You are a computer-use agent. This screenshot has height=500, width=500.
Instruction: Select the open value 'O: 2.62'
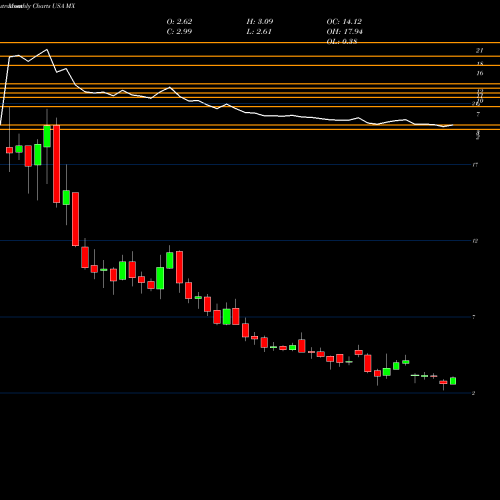[179, 22]
